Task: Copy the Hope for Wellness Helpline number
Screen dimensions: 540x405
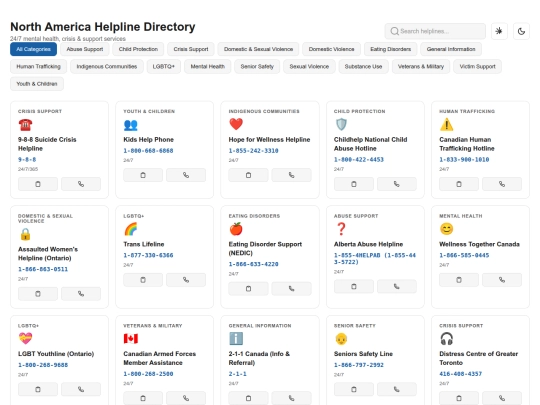Action: [248, 175]
